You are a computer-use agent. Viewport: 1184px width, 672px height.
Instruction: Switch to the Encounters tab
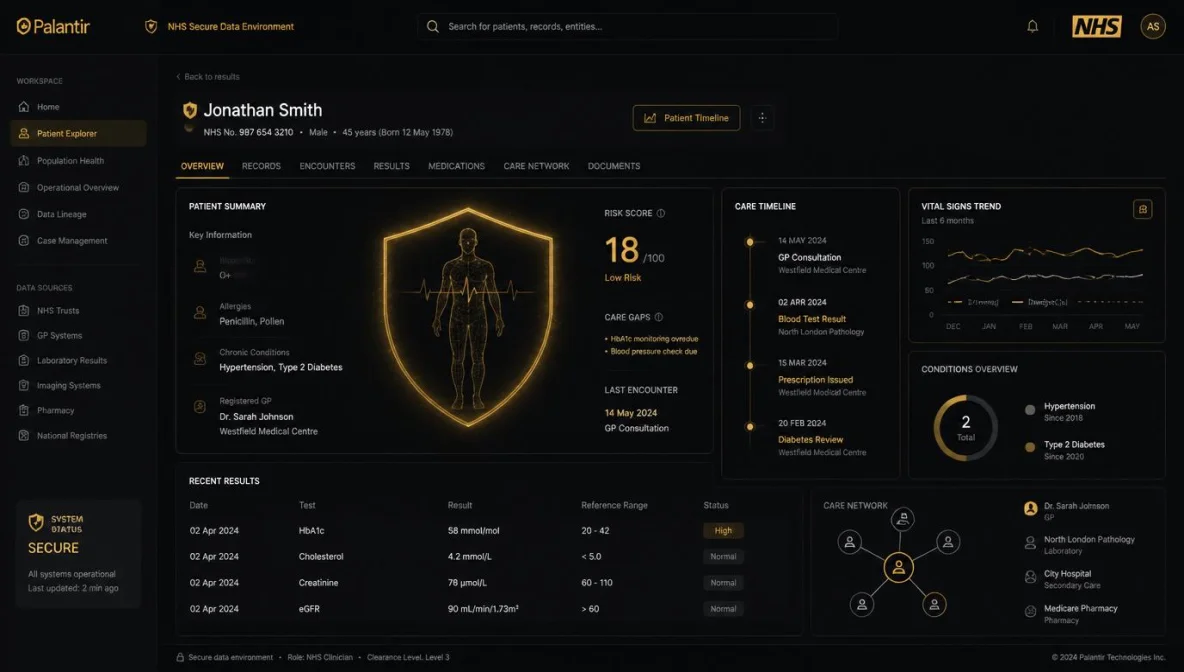[327, 166]
